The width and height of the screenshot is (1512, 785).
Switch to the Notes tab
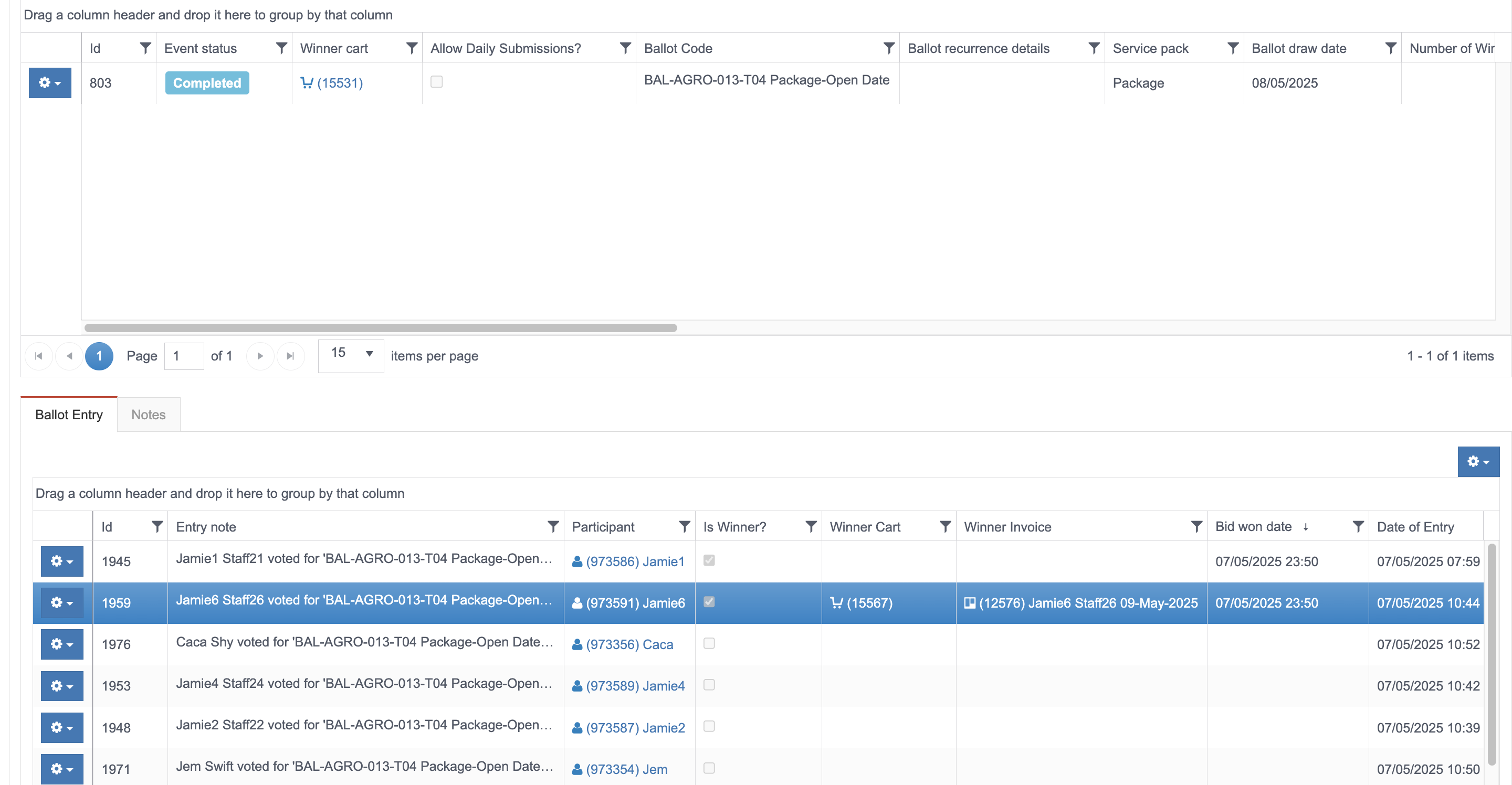coord(148,415)
